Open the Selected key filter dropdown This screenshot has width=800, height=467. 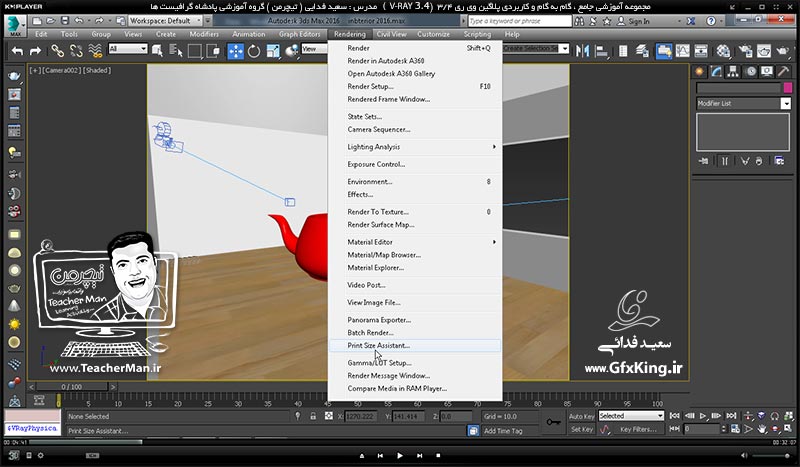click(631, 416)
